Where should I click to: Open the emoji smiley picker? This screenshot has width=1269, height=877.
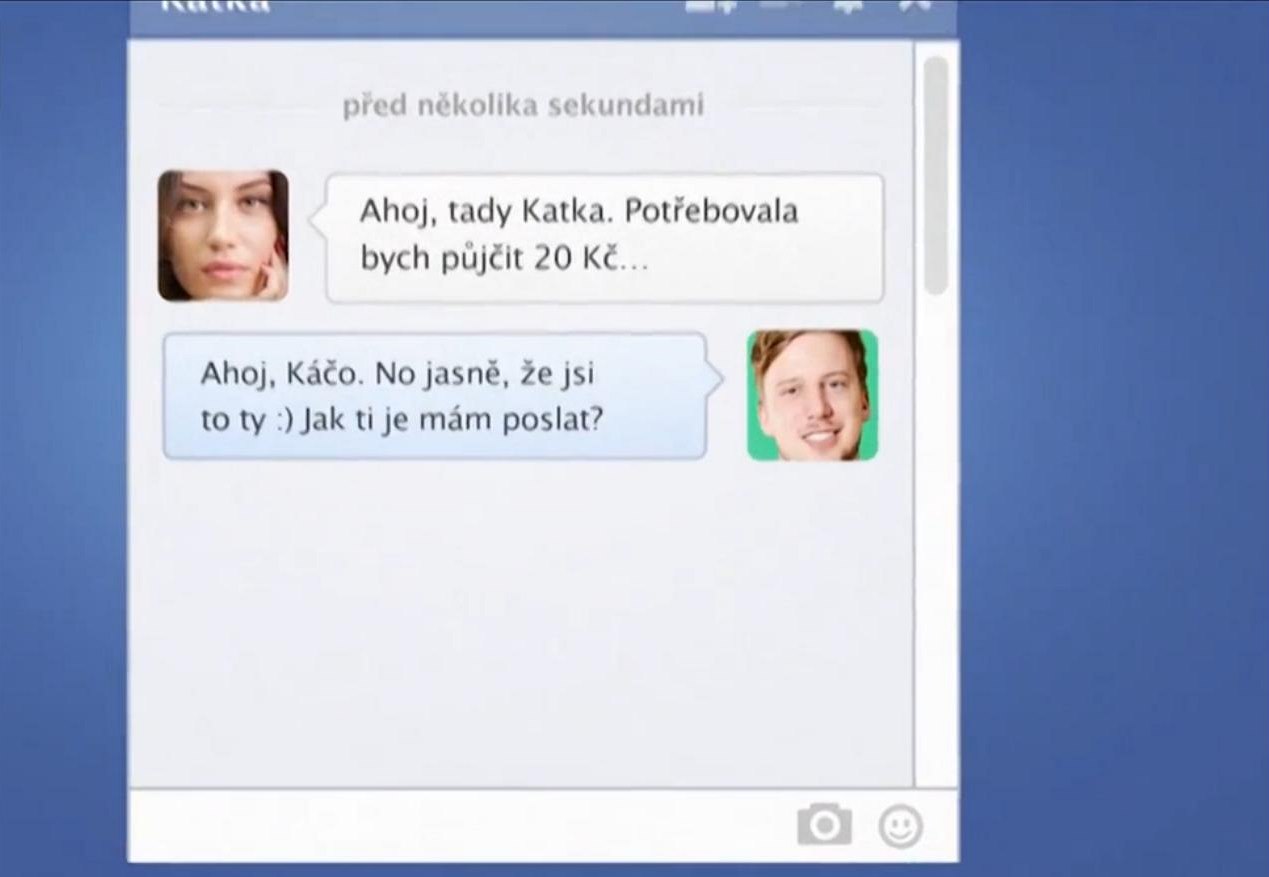point(900,826)
